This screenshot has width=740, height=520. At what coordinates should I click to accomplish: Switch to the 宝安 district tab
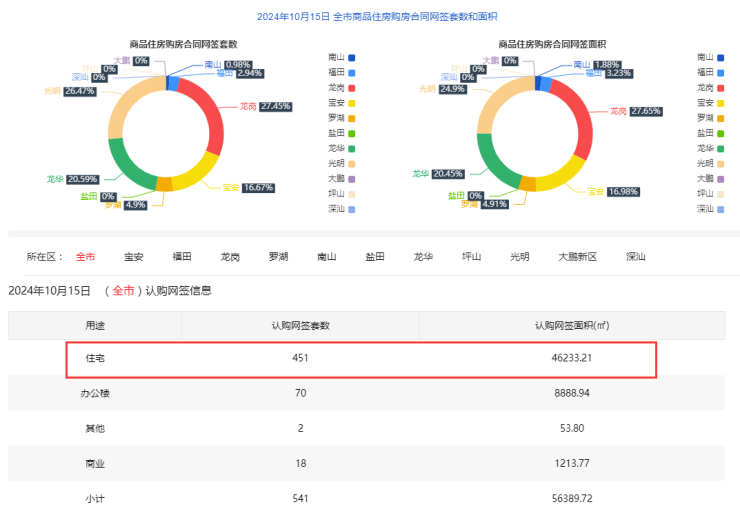134,257
